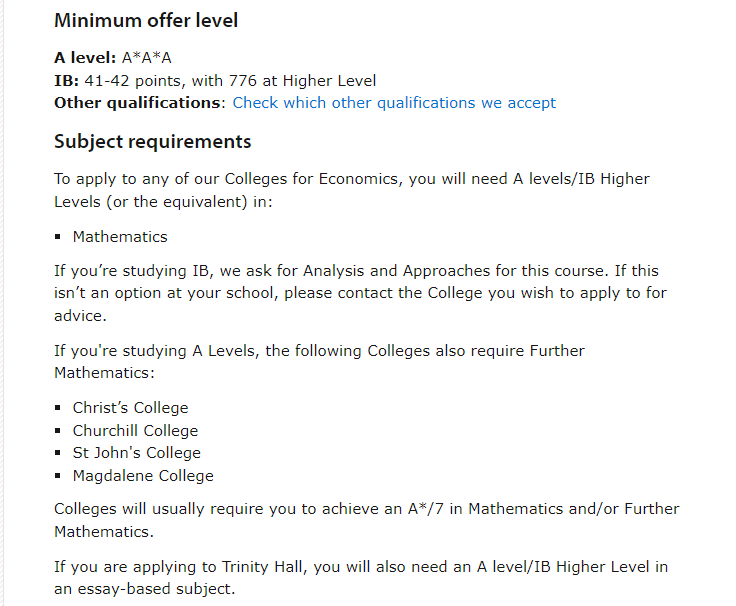
Task: Click the 'Magdalene College' list item
Action: (143, 476)
